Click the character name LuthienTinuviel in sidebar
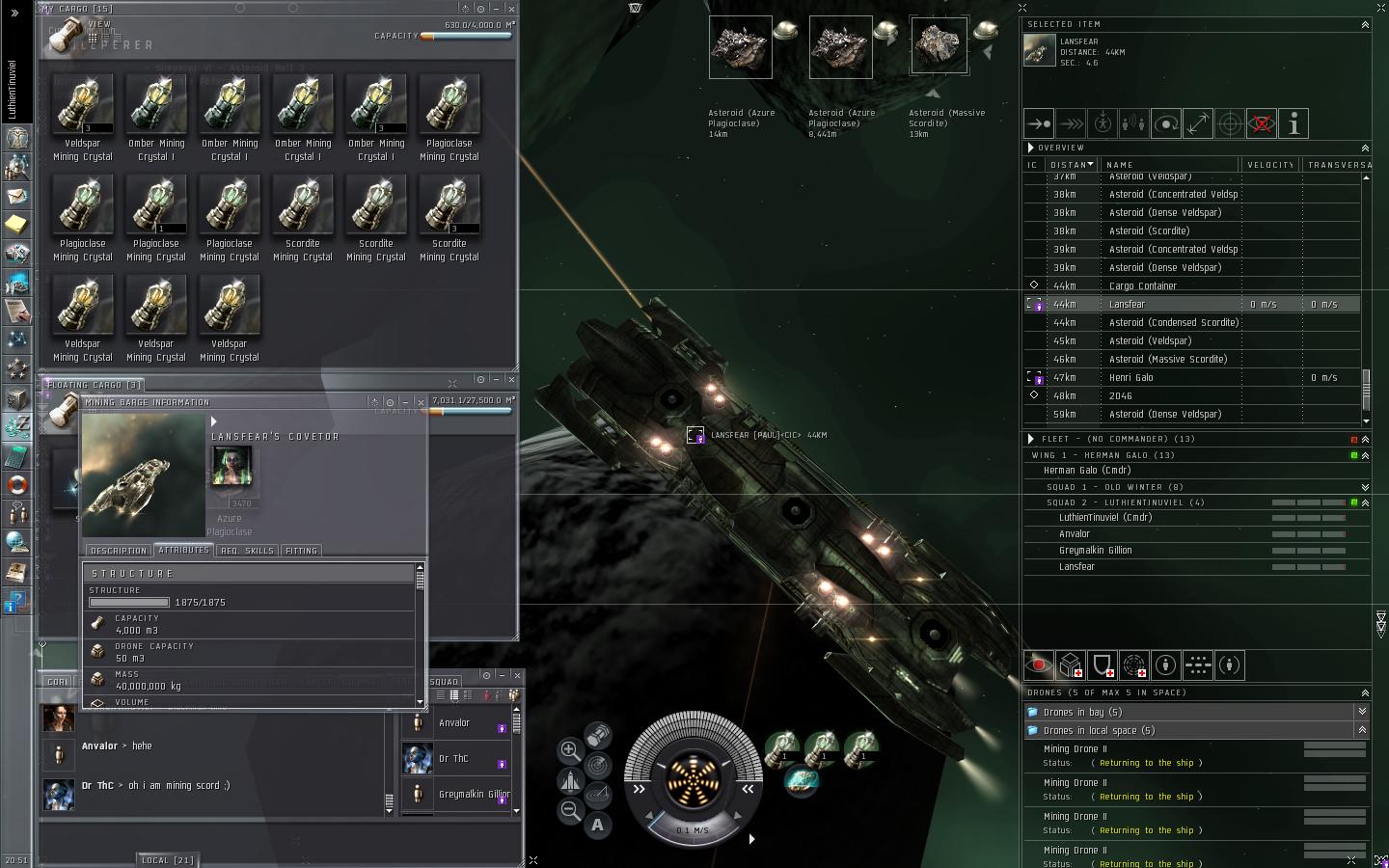 point(13,89)
